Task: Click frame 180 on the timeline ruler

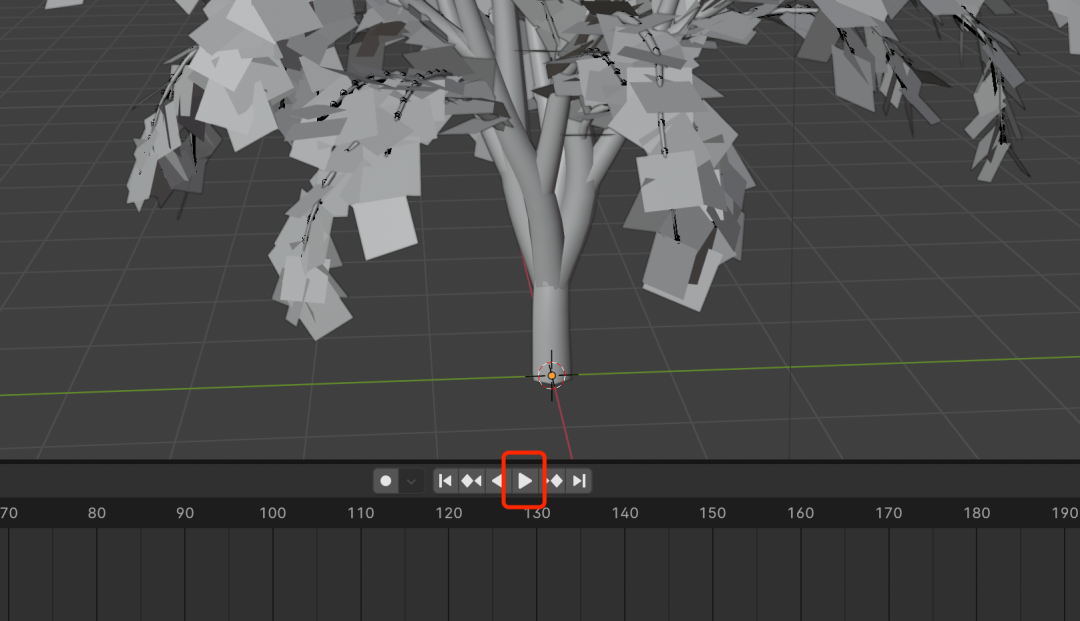Action: click(977, 513)
